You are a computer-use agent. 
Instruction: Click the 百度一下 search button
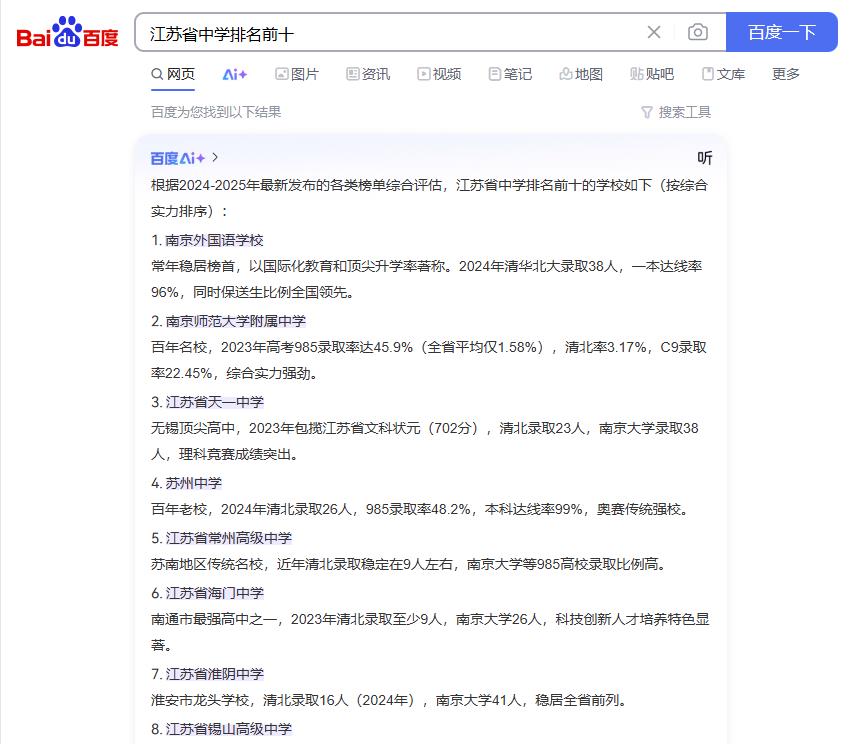(x=782, y=32)
